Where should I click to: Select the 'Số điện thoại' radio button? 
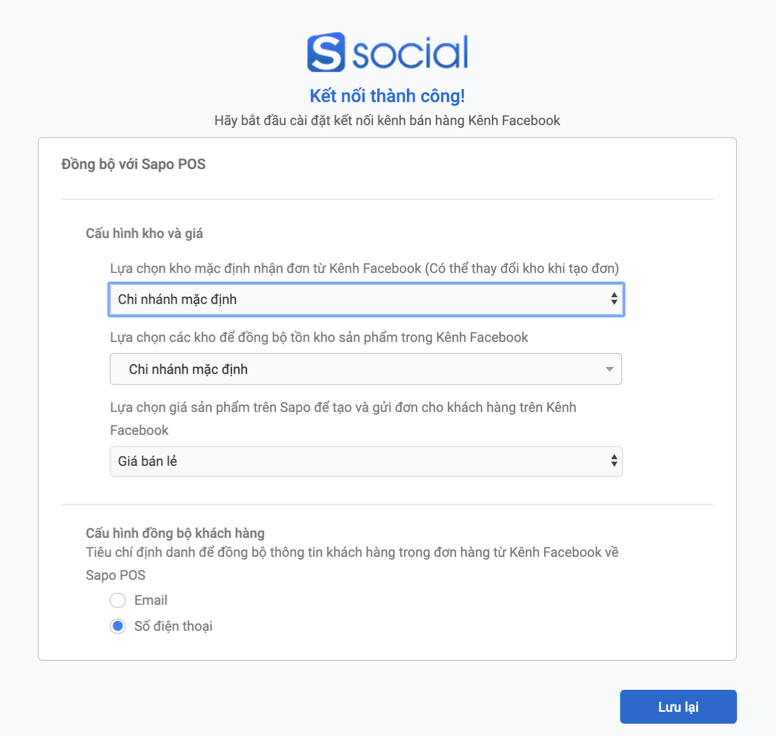[x=117, y=626]
